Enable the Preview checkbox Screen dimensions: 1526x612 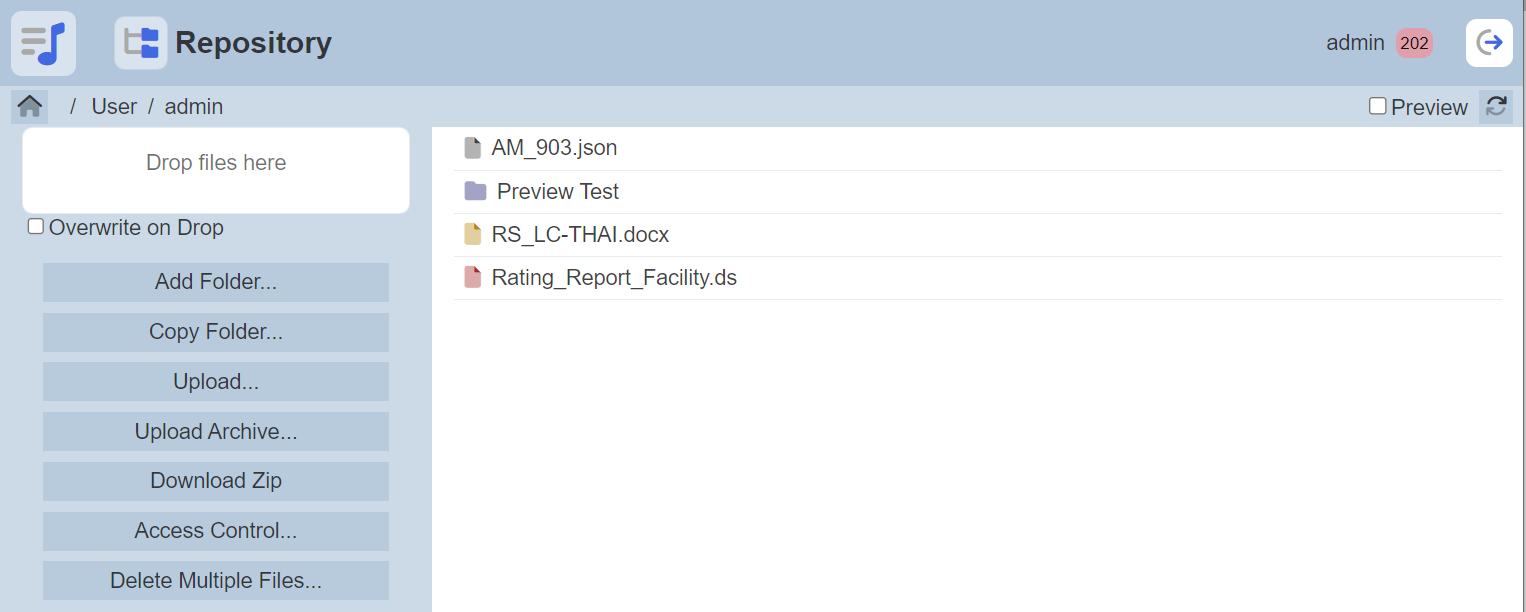coord(1378,106)
